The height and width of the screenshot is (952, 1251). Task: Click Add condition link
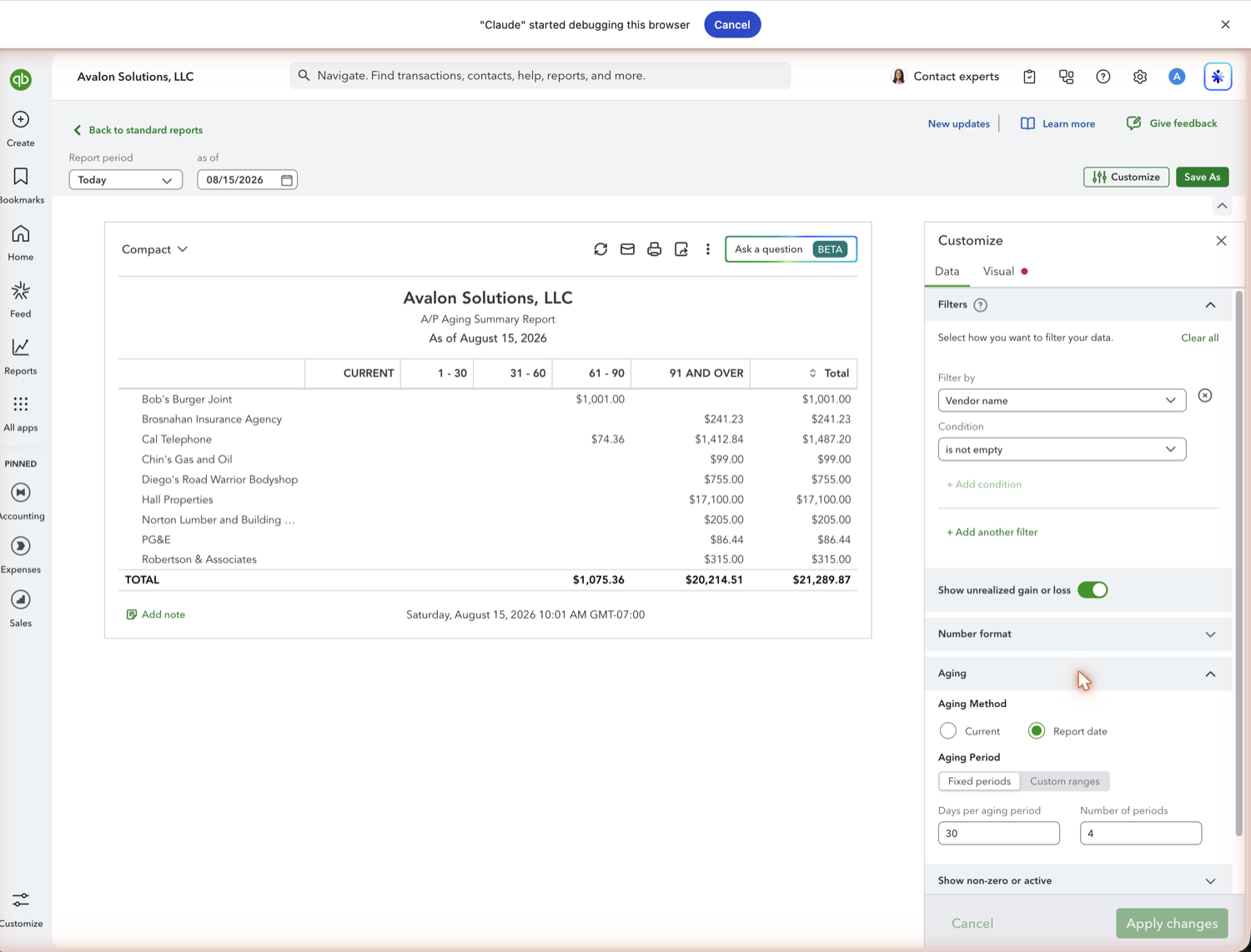pyautogui.click(x=983, y=484)
